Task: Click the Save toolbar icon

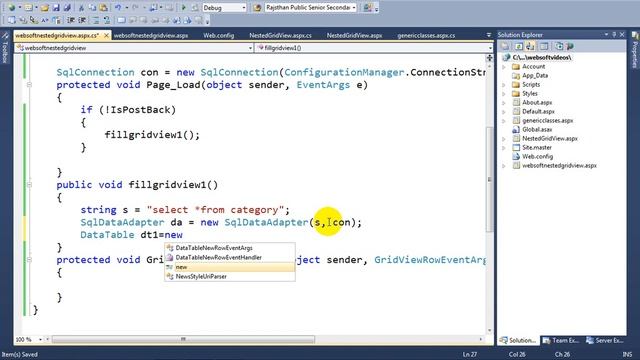Action: [56, 7]
